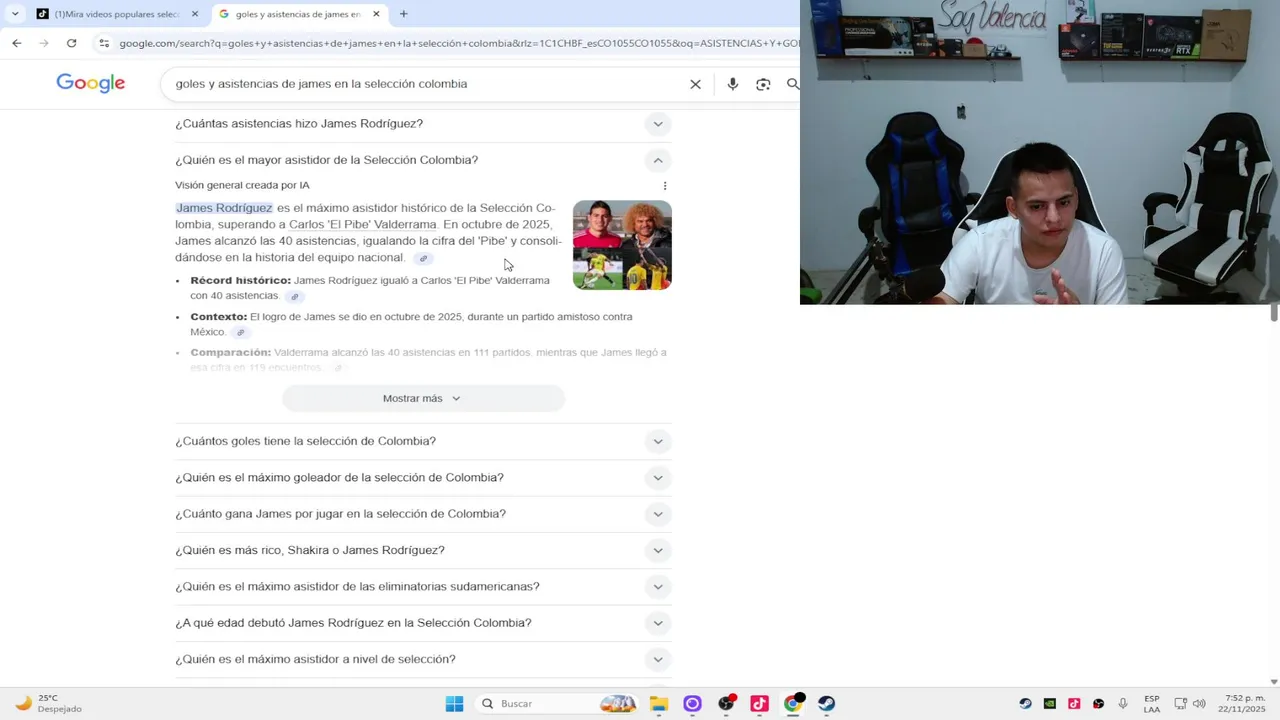Expand '¿A qué edad debutó James Rodríguez'

pyautogui.click(x=423, y=623)
